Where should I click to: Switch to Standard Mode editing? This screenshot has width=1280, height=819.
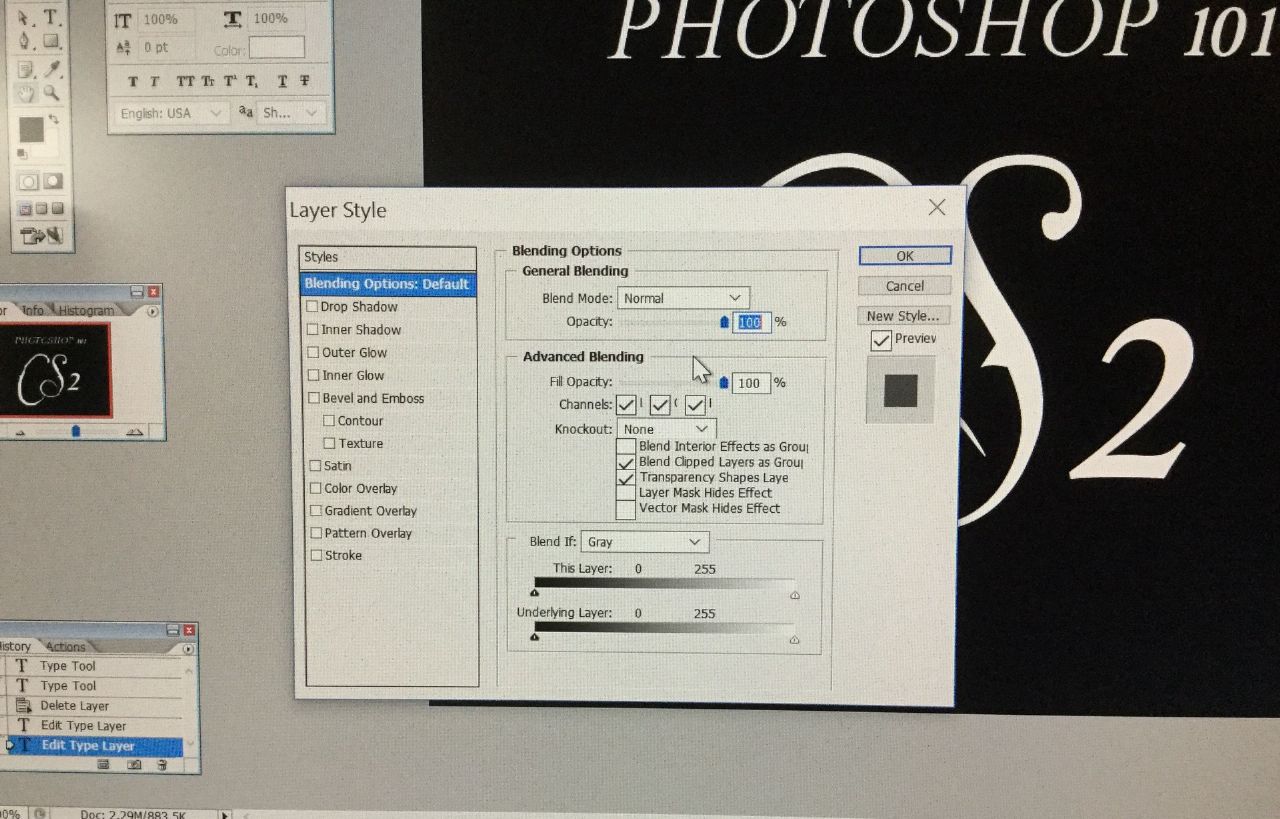[29, 182]
